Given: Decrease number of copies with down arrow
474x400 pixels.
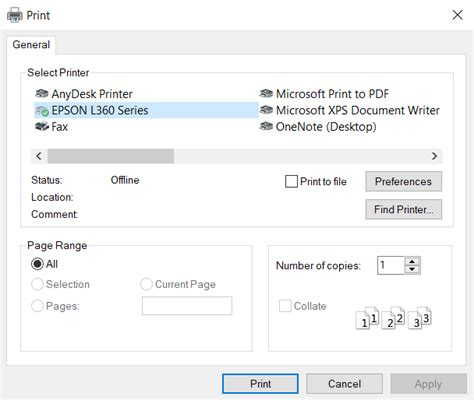Looking at the screenshot, I should tap(412, 269).
